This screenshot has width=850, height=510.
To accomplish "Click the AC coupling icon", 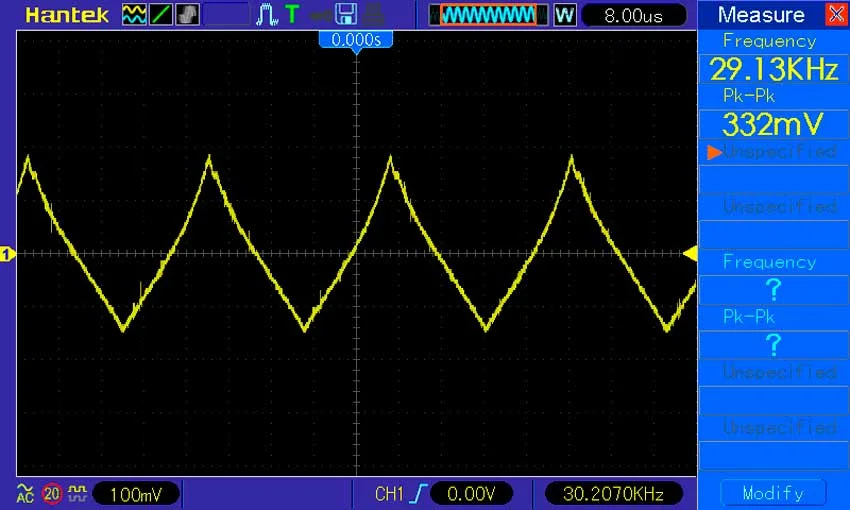I will [25, 493].
